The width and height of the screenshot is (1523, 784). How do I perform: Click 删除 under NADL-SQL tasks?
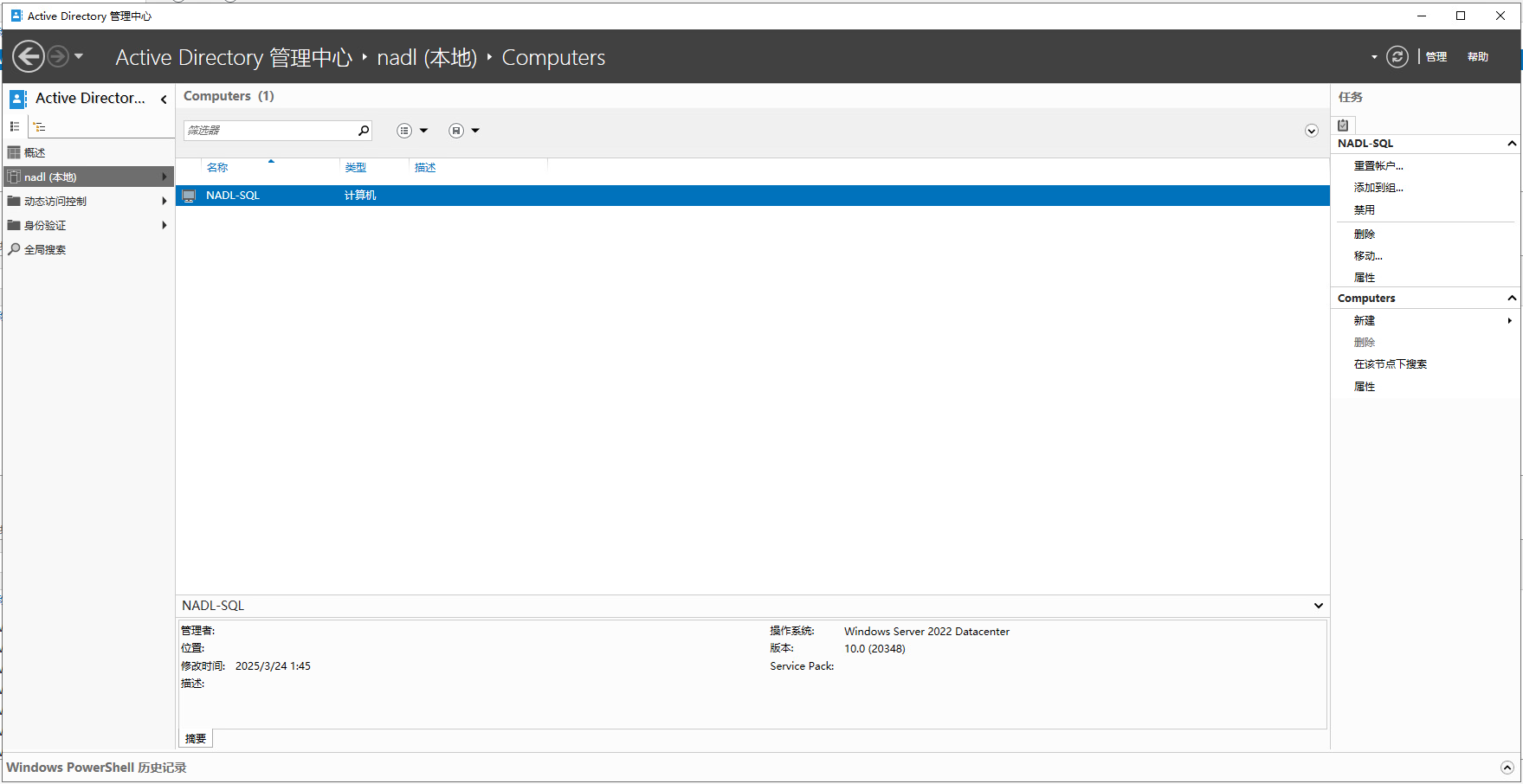click(1365, 234)
